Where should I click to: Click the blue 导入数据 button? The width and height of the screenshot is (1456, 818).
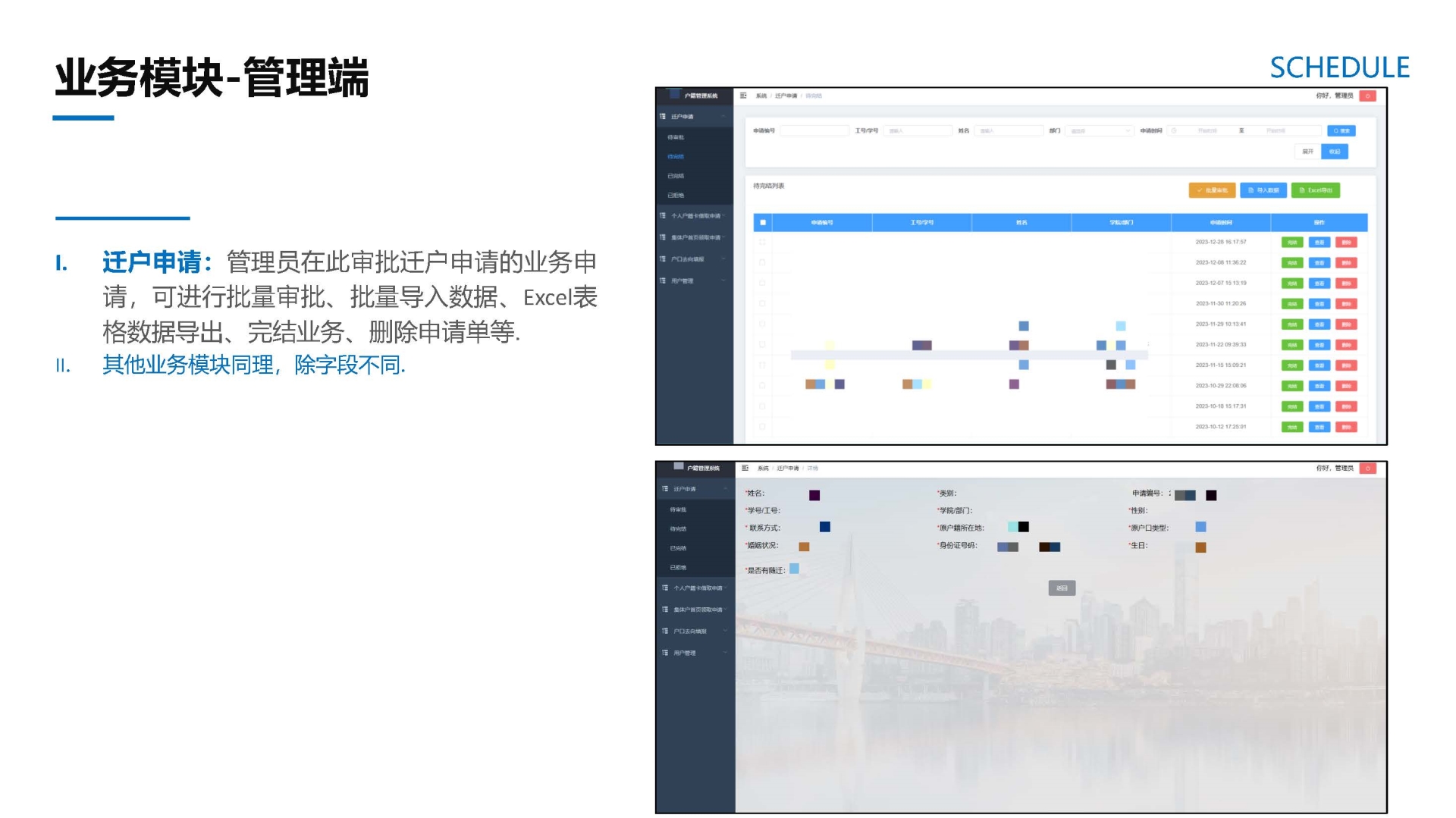(1263, 190)
